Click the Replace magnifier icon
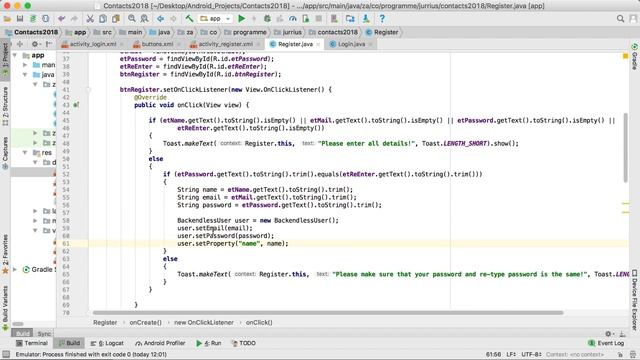The width and height of the screenshot is (640, 360). pos(144,19)
